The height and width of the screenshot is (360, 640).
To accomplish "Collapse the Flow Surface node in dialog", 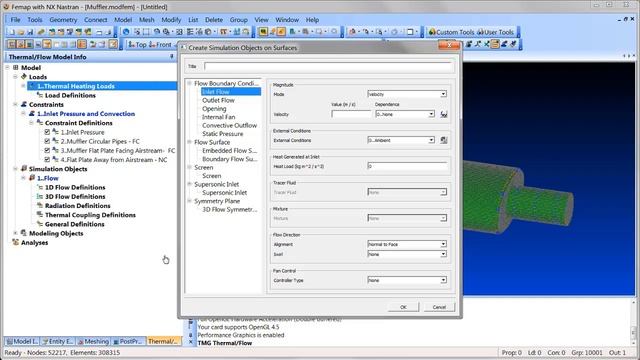I will click(x=190, y=142).
